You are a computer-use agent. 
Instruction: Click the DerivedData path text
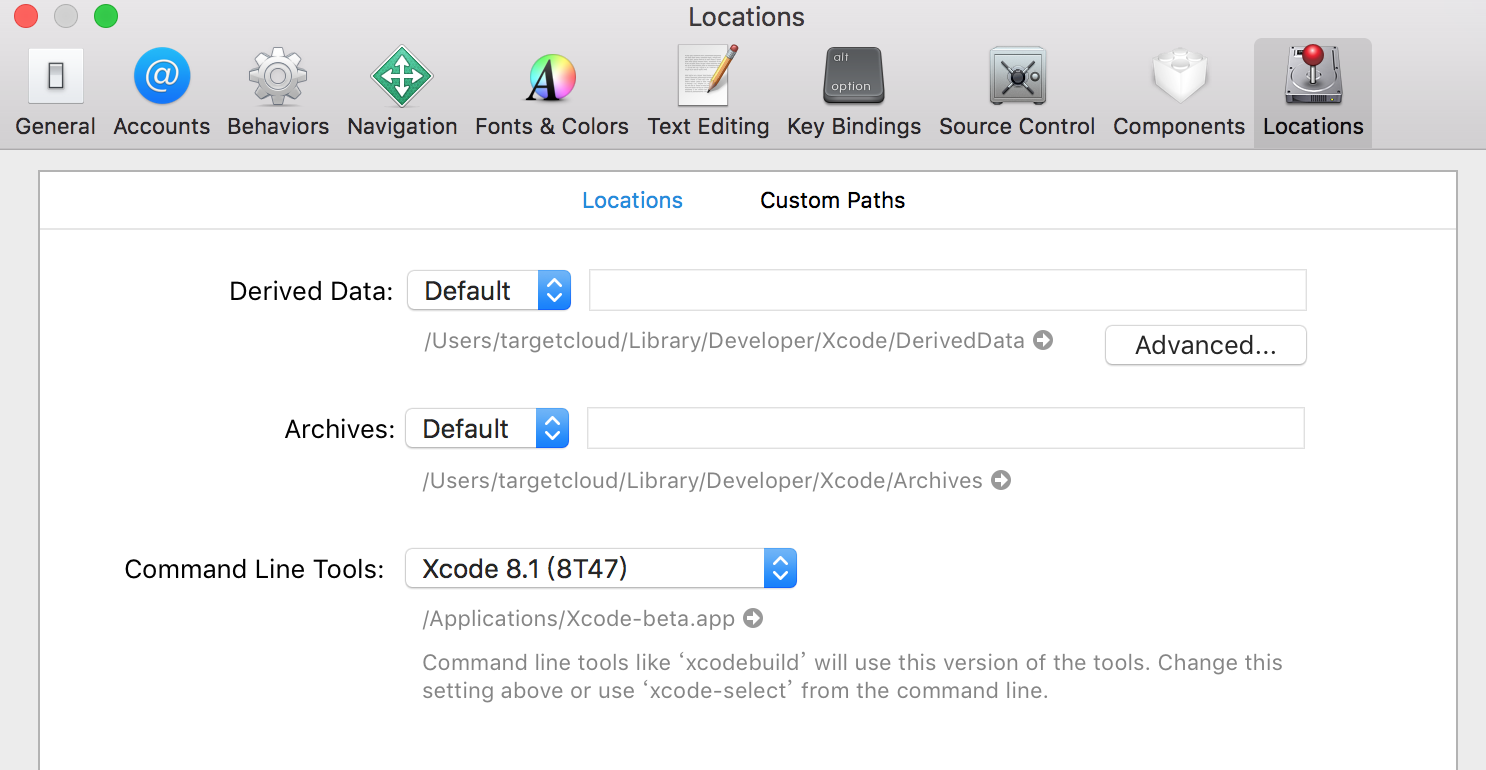725,341
